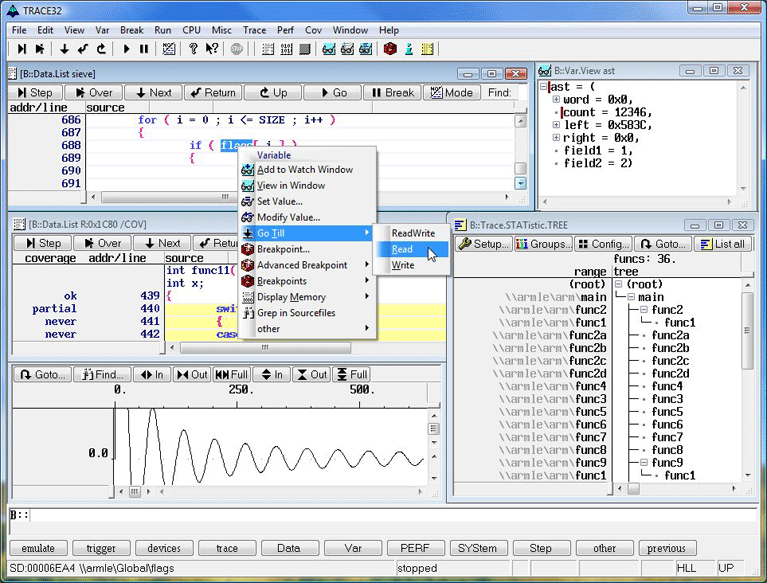Collapse the 'ast' structure root node
Image resolution: width=767 pixels, height=583 pixels.
pyautogui.click(x=544, y=86)
